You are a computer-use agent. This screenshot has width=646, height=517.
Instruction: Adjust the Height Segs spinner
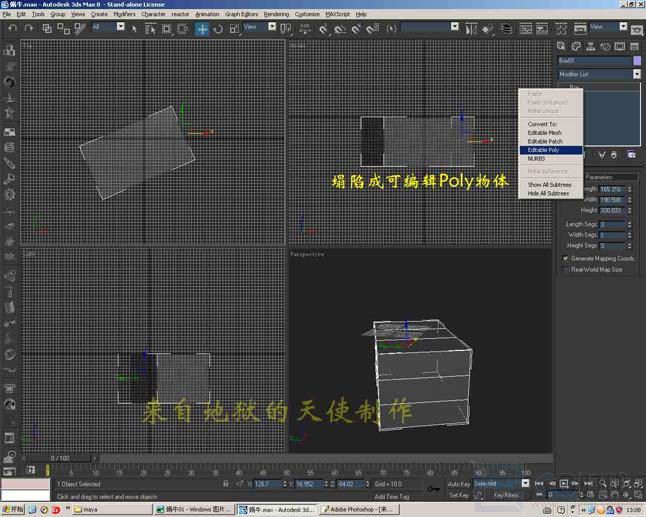coord(630,245)
